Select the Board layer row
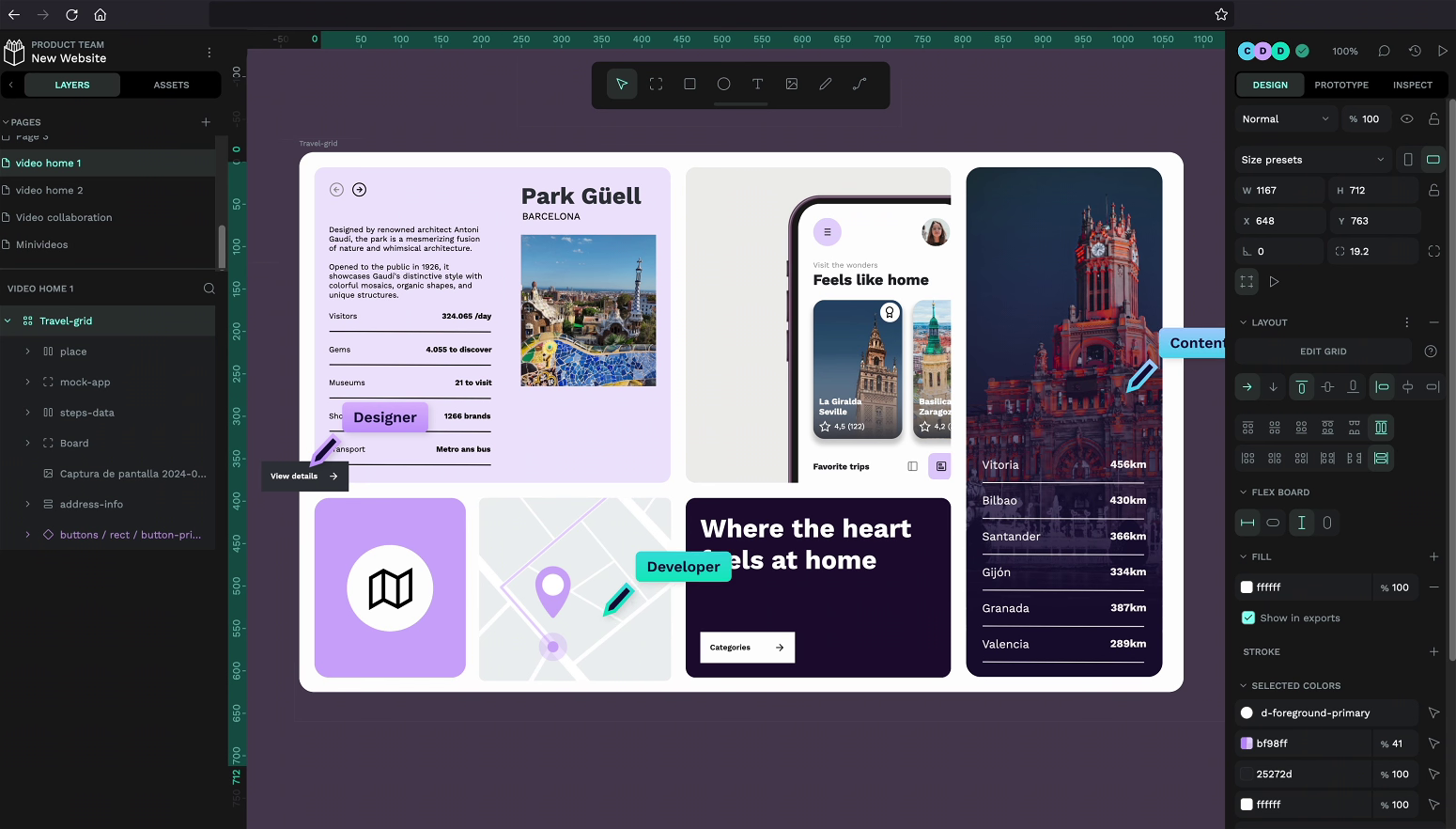This screenshot has height=829, width=1456. (x=108, y=443)
